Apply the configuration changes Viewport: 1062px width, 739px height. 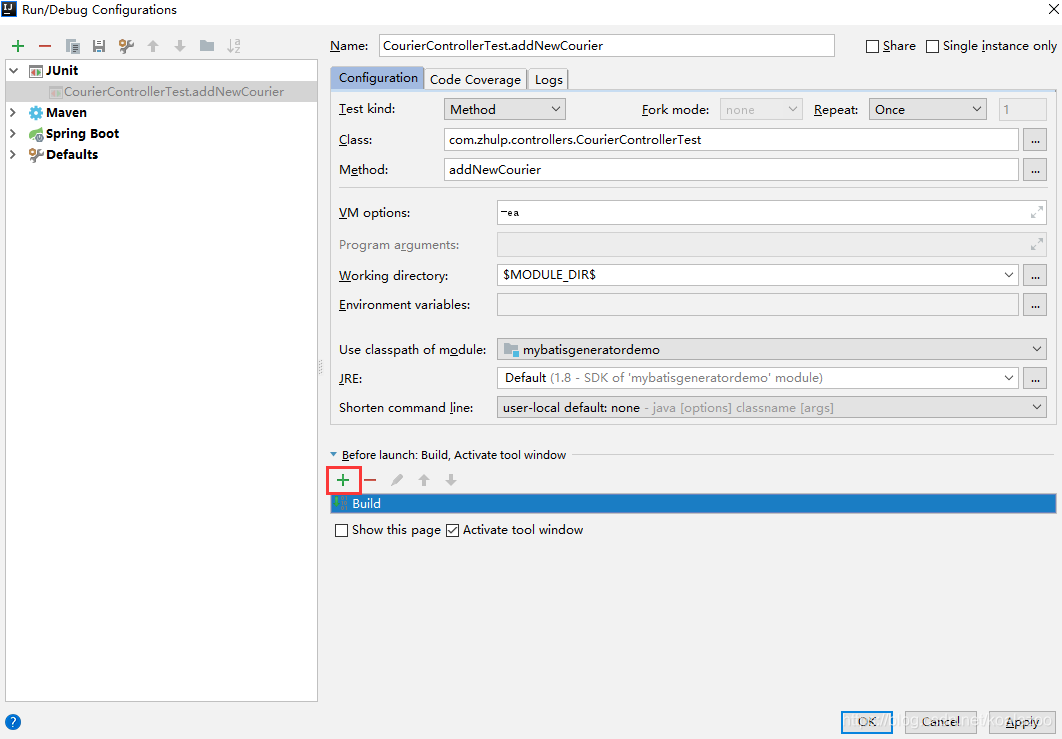tap(1022, 722)
